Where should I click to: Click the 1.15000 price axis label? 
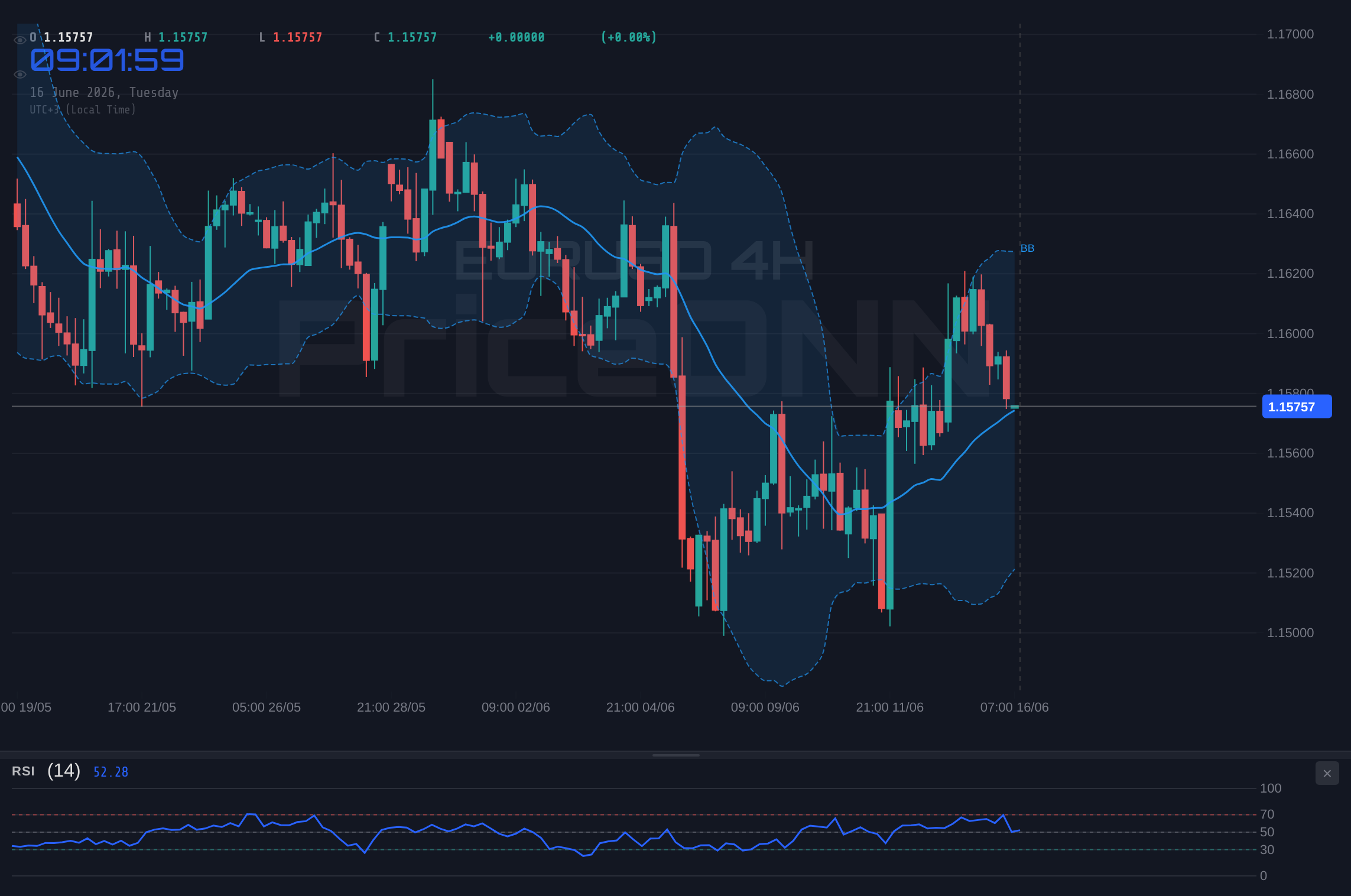(1290, 633)
